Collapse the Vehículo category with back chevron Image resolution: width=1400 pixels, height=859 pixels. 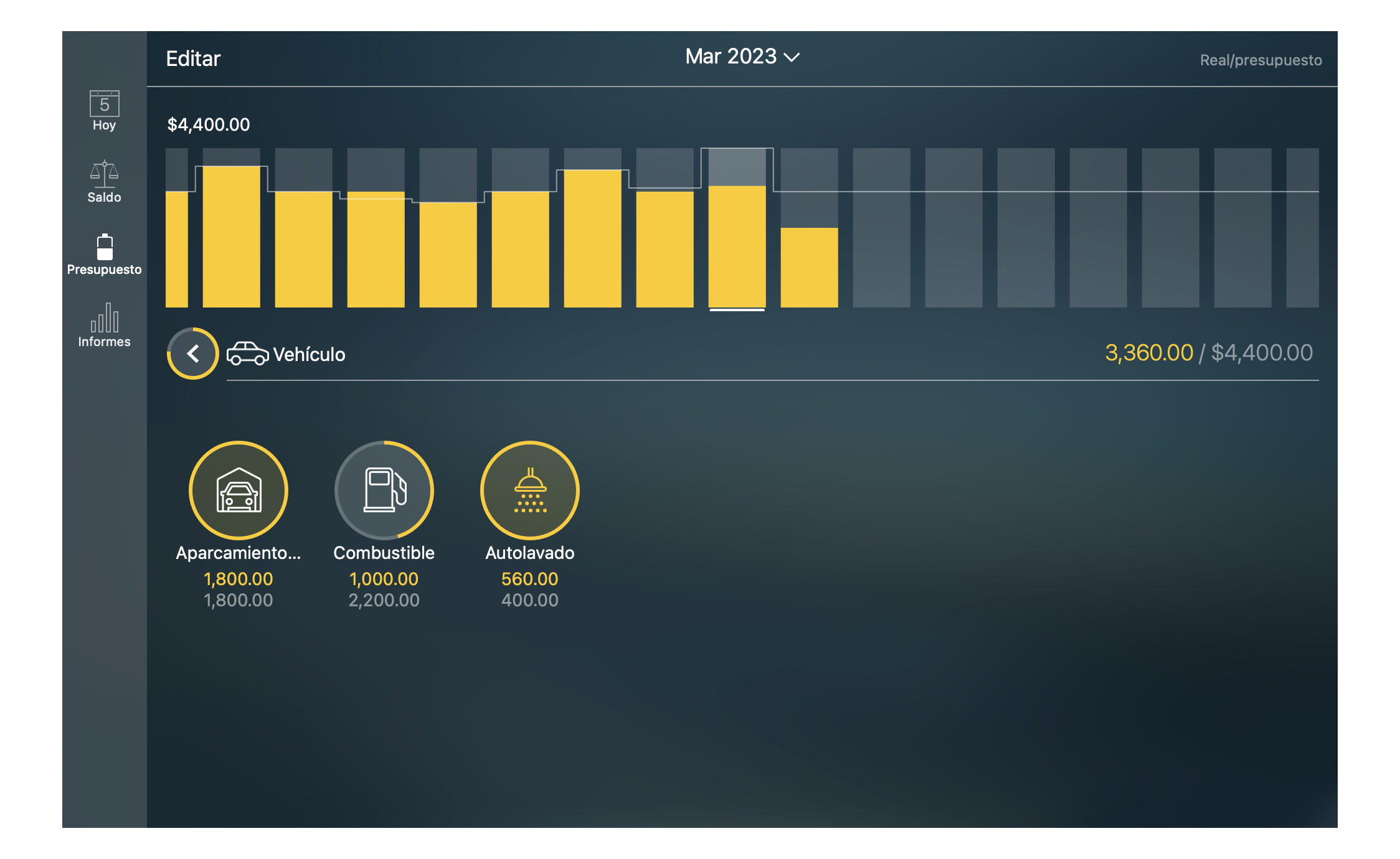(192, 353)
